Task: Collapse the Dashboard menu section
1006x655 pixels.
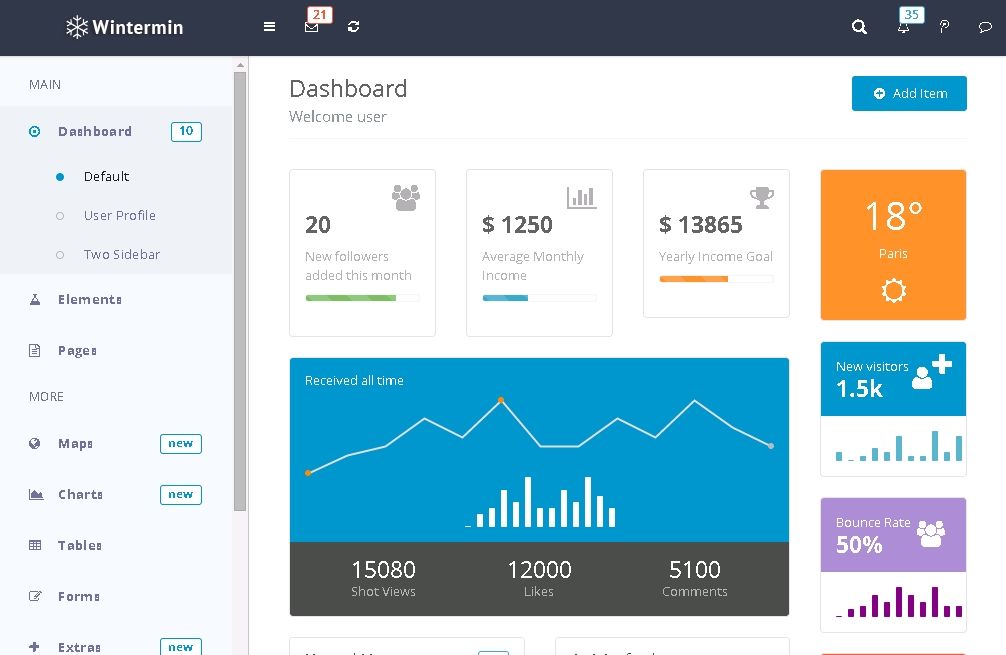Action: coord(95,131)
